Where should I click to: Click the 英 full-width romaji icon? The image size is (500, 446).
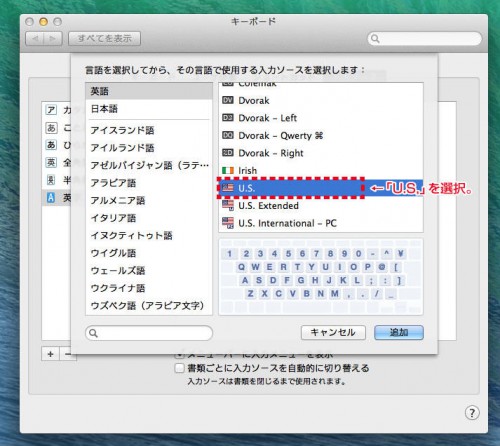pyautogui.click(x=51, y=162)
